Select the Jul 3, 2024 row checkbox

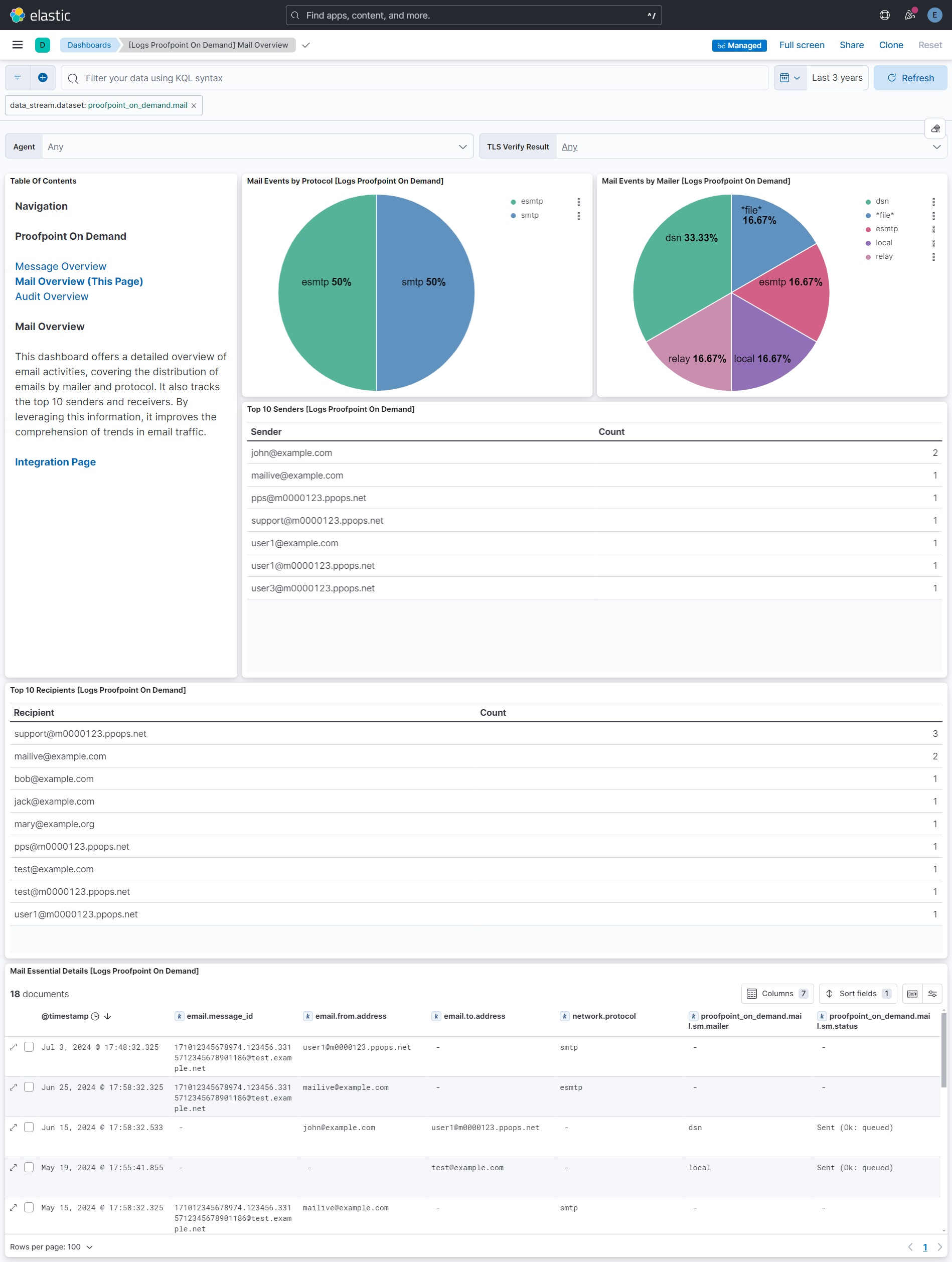pyautogui.click(x=29, y=1047)
